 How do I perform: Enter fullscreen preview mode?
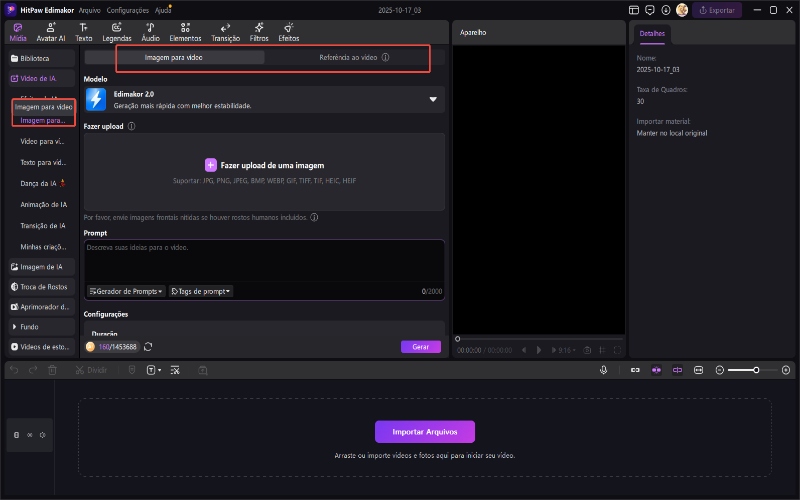[617, 350]
